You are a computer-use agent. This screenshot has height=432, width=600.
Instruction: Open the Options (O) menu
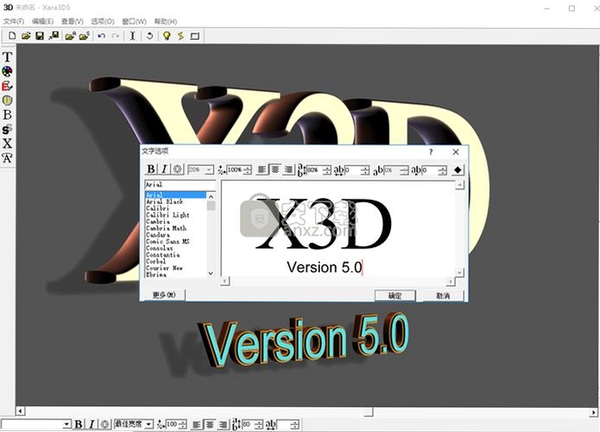(103, 21)
